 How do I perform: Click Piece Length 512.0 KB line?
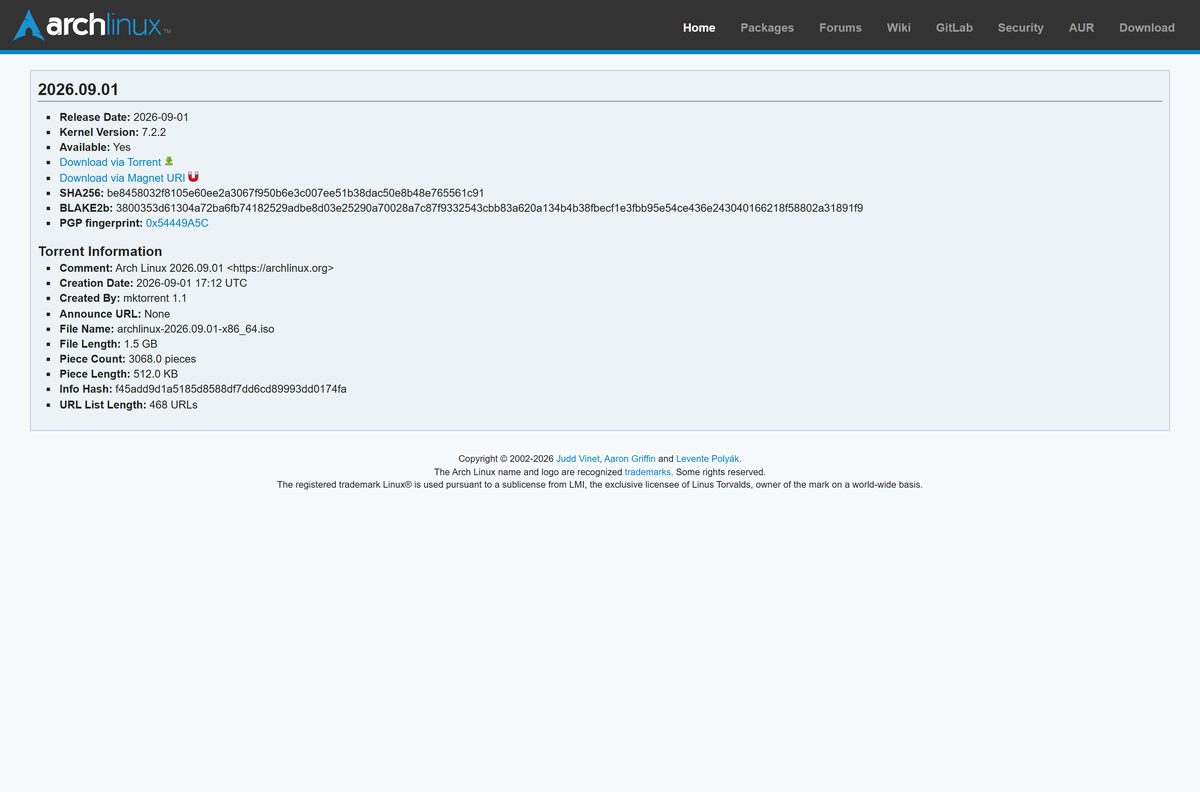tap(119, 374)
